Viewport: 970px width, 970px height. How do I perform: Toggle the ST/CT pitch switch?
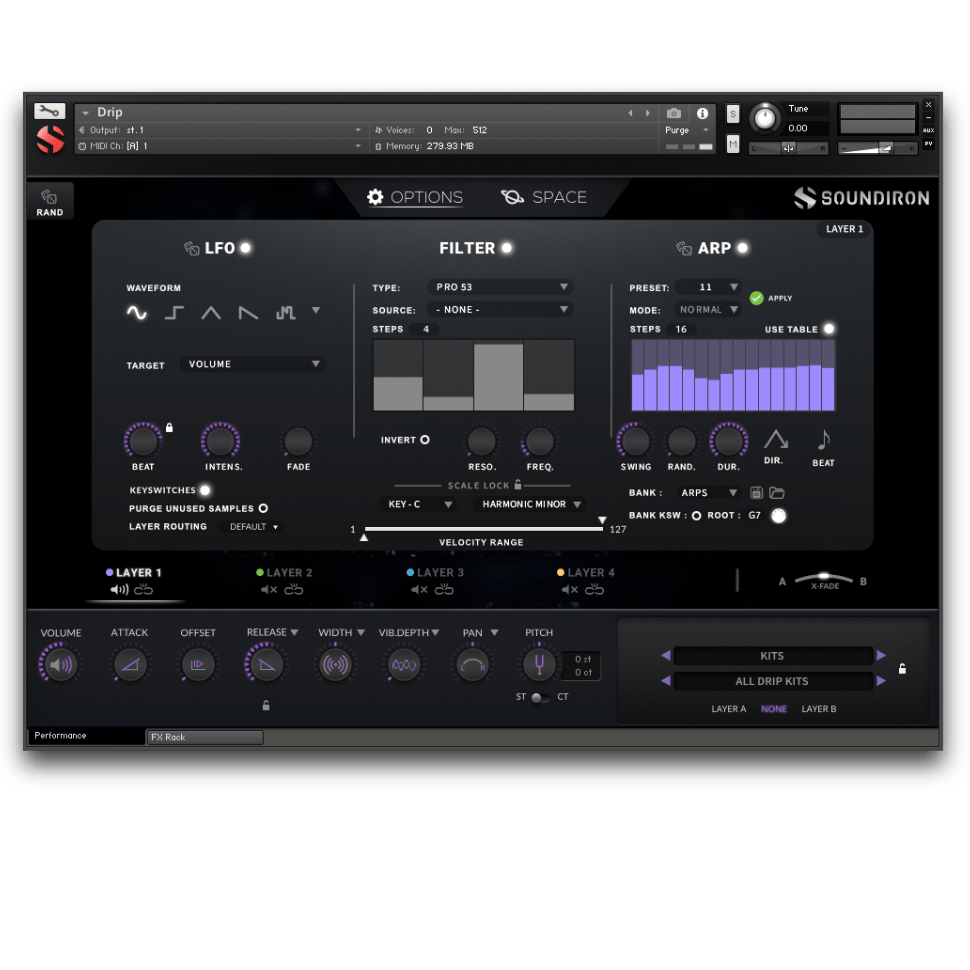[x=540, y=697]
